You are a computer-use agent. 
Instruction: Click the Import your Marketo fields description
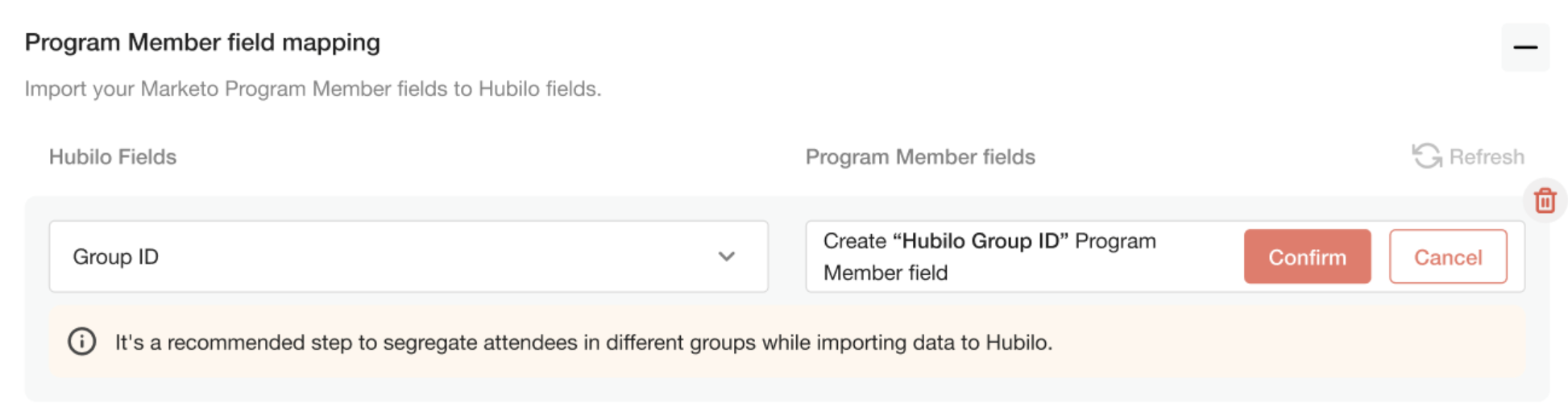tap(313, 89)
